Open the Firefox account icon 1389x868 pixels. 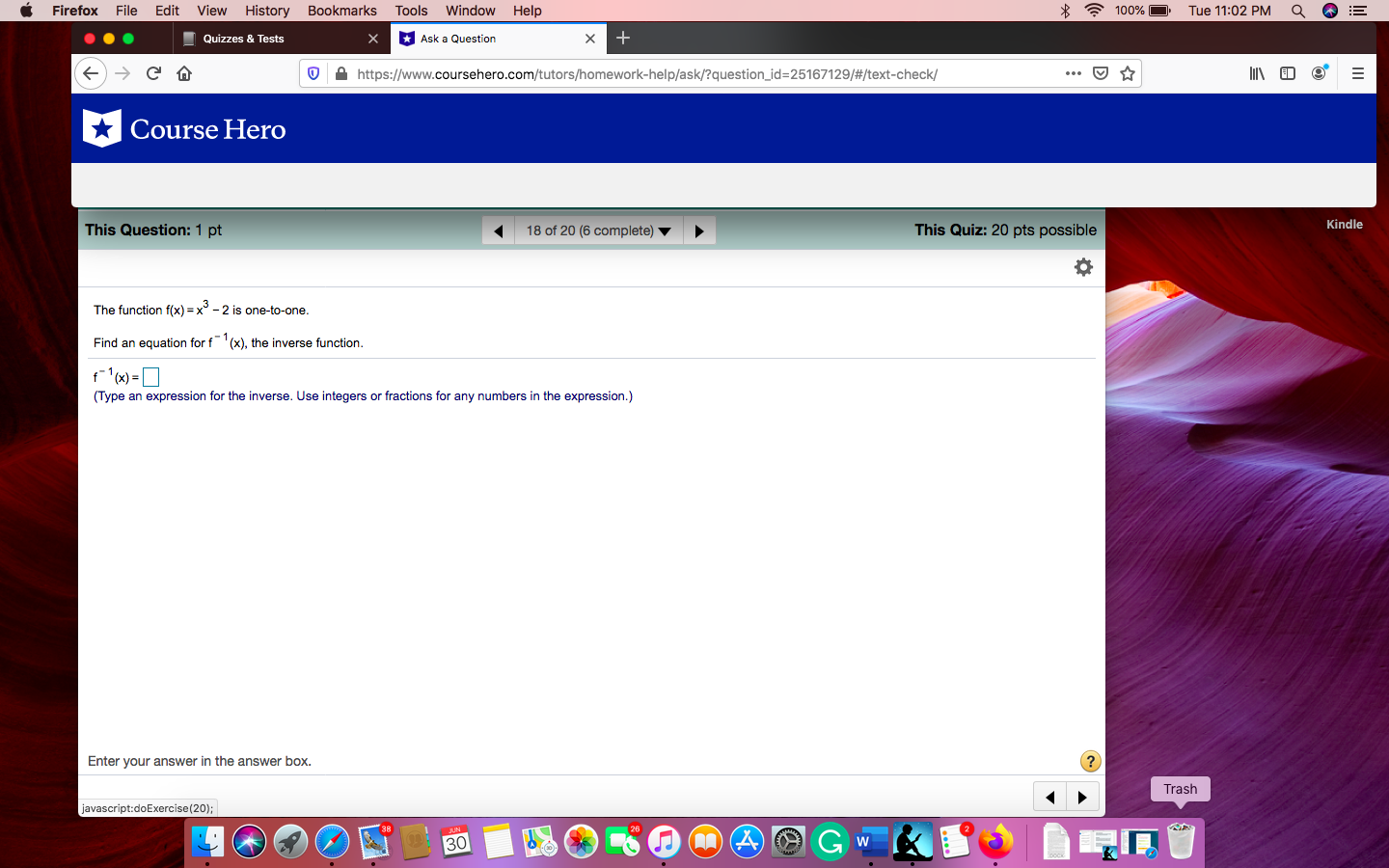coord(1320,73)
